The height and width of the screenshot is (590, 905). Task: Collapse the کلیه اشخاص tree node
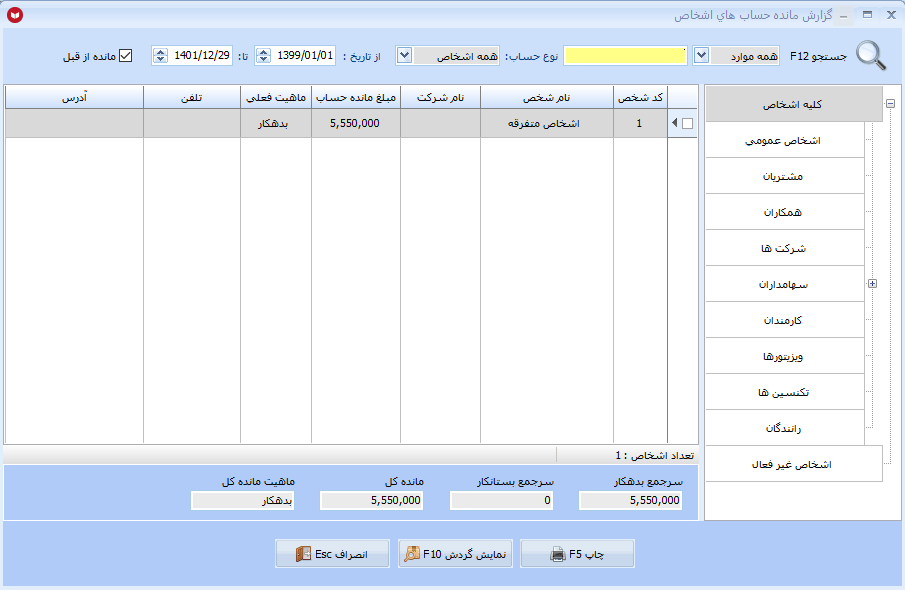click(891, 103)
